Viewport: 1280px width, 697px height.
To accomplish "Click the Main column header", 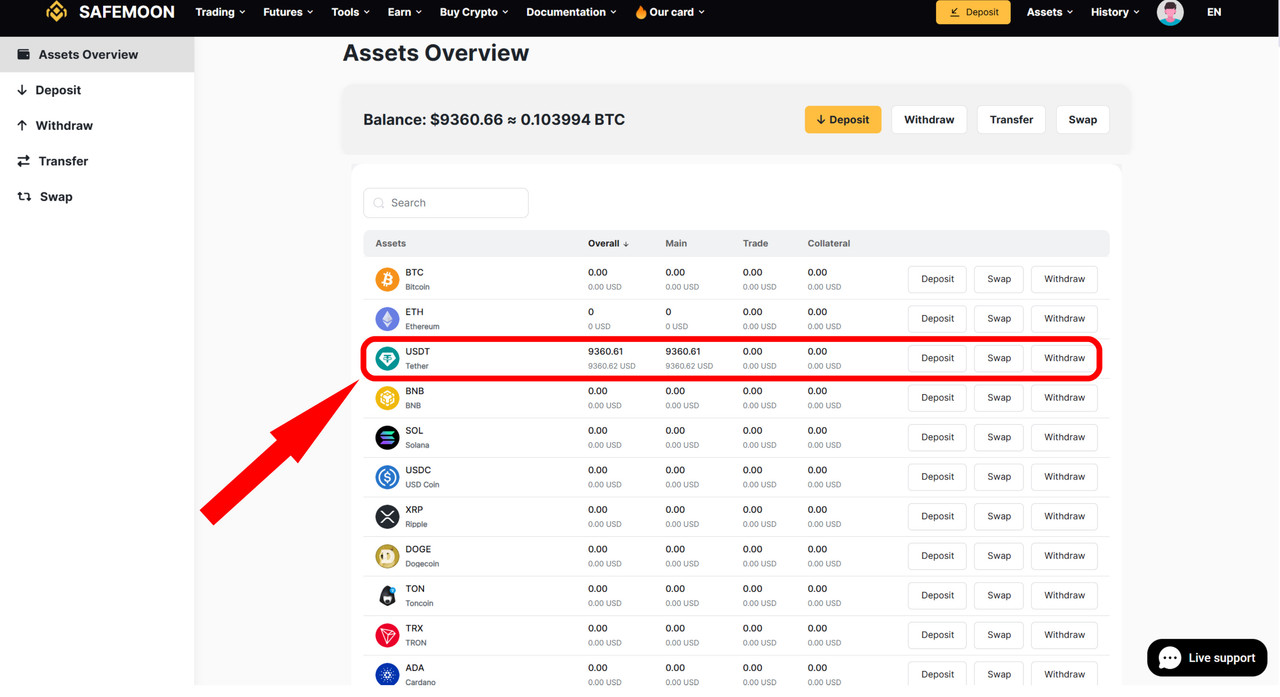I will click(x=677, y=243).
